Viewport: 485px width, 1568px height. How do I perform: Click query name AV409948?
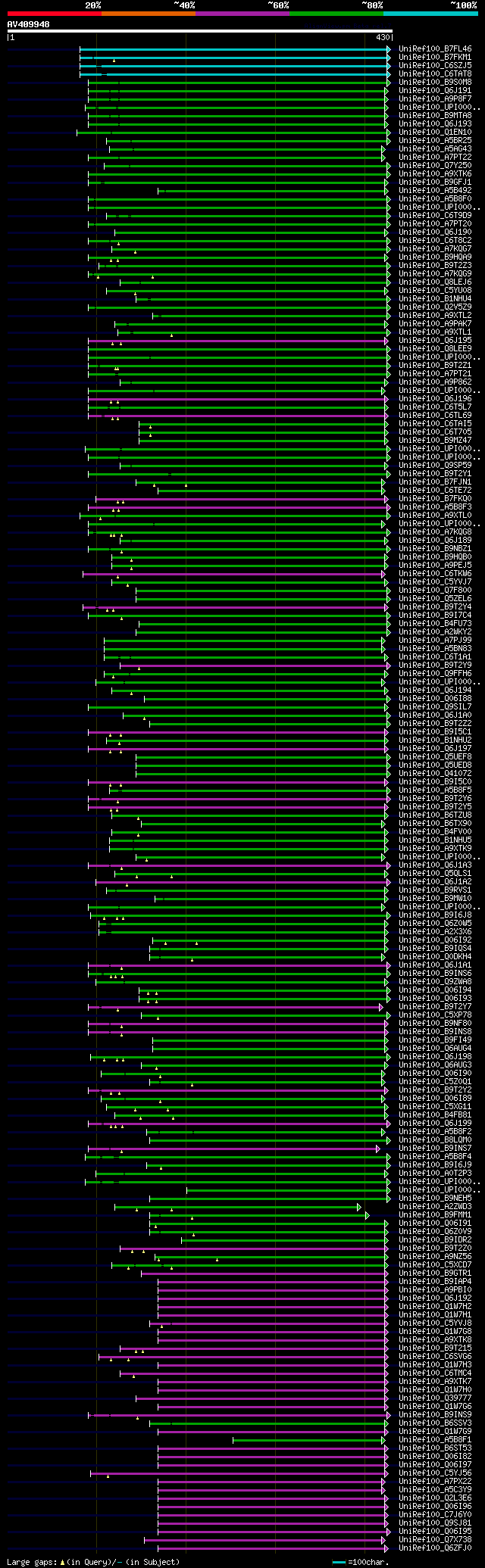[x=29, y=24]
